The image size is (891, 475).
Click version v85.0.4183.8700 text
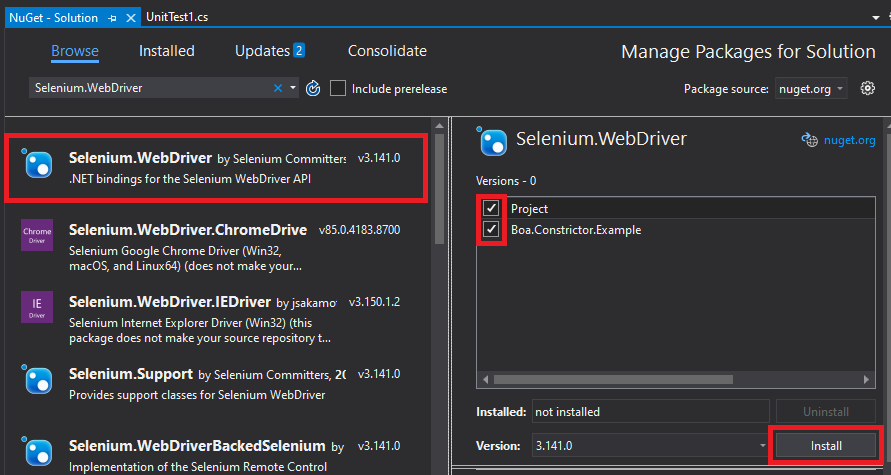[x=359, y=230]
